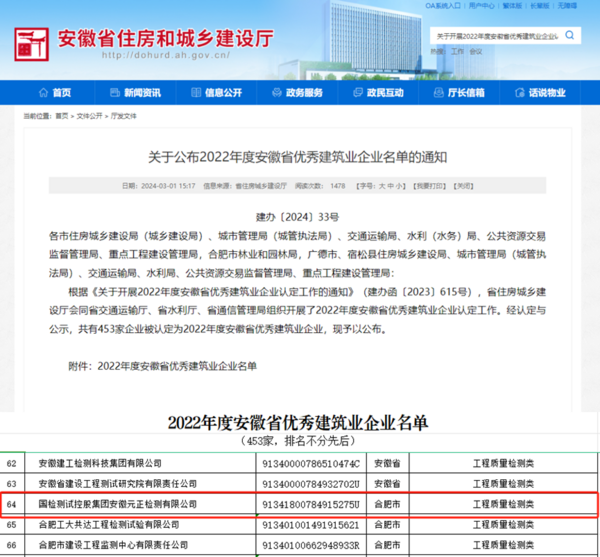Screen dimensions: 600x557
Task: Click the icon next to 政民互动
Action: [x=355, y=93]
